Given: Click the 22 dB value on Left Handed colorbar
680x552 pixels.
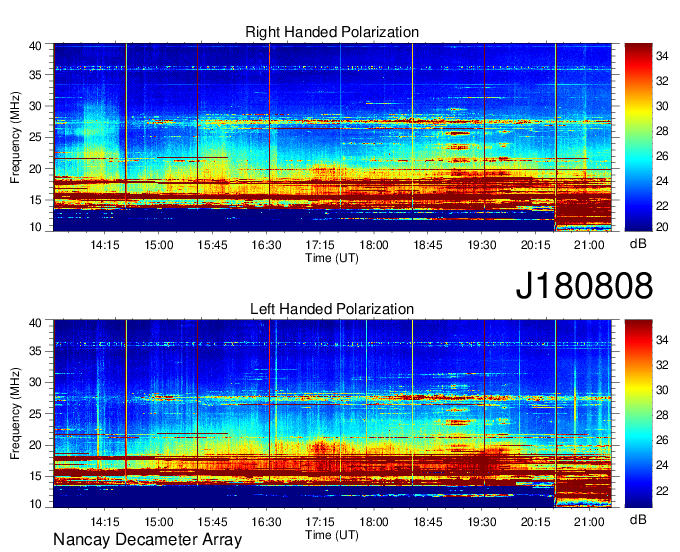Looking at the screenshot, I should coord(662,491).
